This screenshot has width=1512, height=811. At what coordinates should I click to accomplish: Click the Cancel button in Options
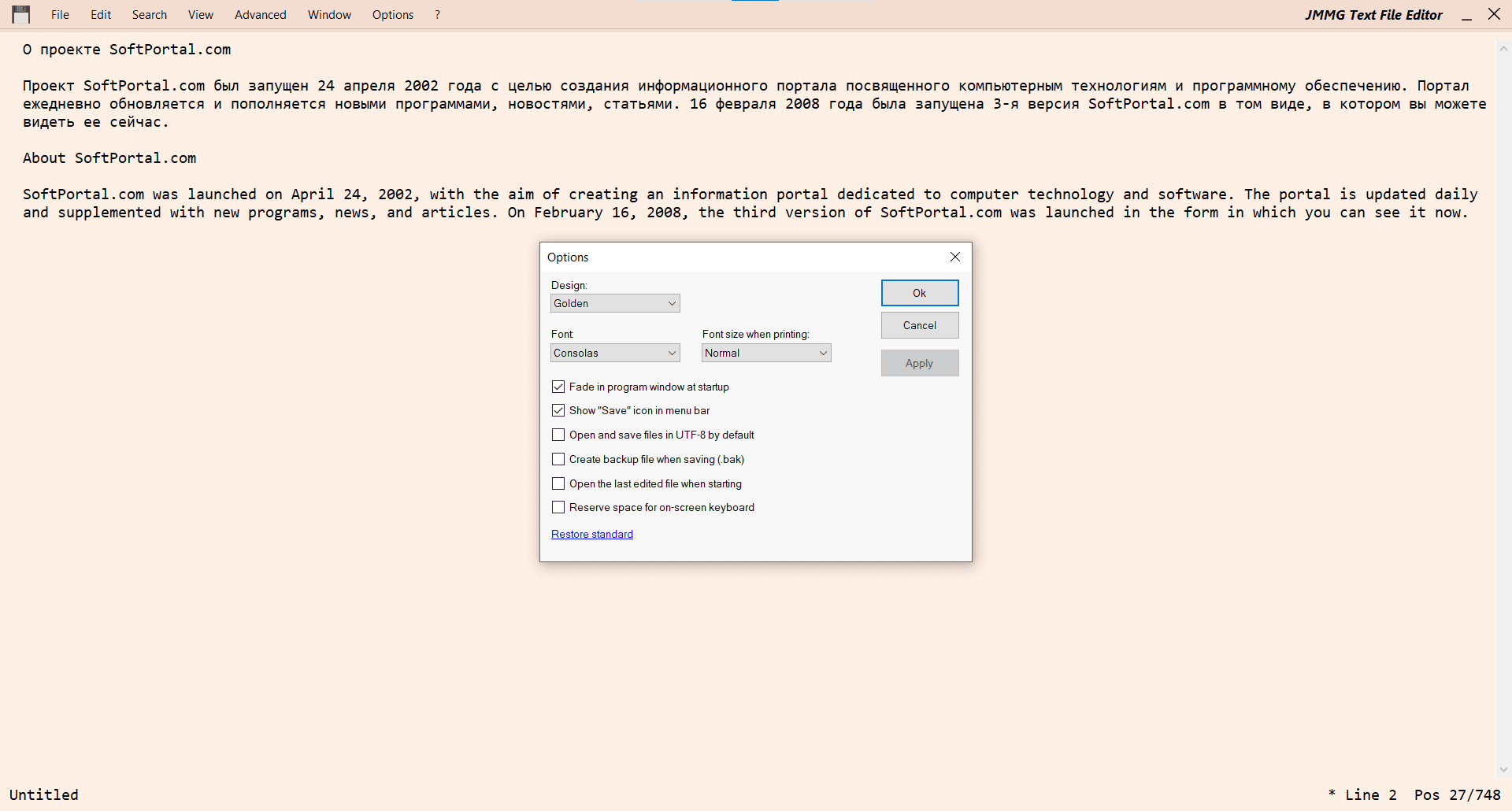pyautogui.click(x=920, y=325)
